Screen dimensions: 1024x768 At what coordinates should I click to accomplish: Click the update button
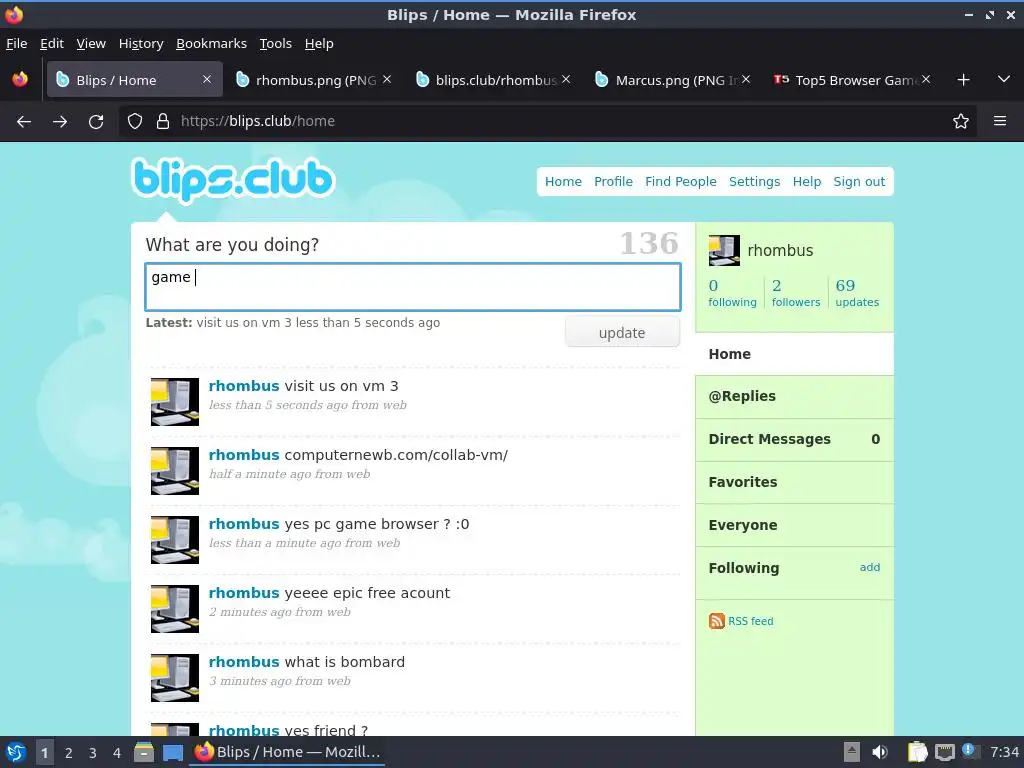[622, 332]
